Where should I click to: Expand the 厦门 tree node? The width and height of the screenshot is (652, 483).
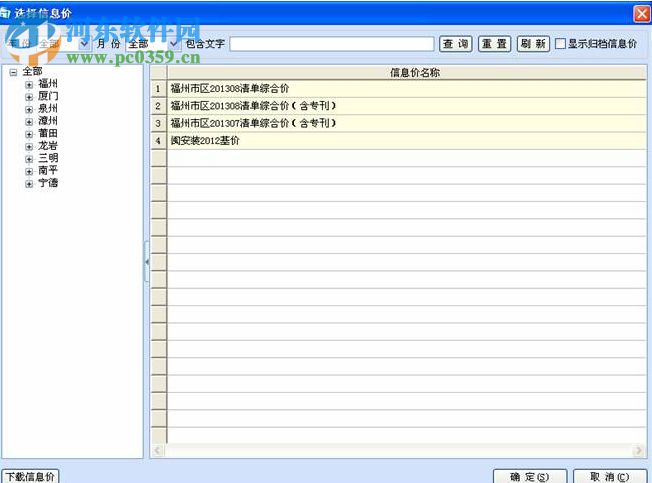(29, 97)
